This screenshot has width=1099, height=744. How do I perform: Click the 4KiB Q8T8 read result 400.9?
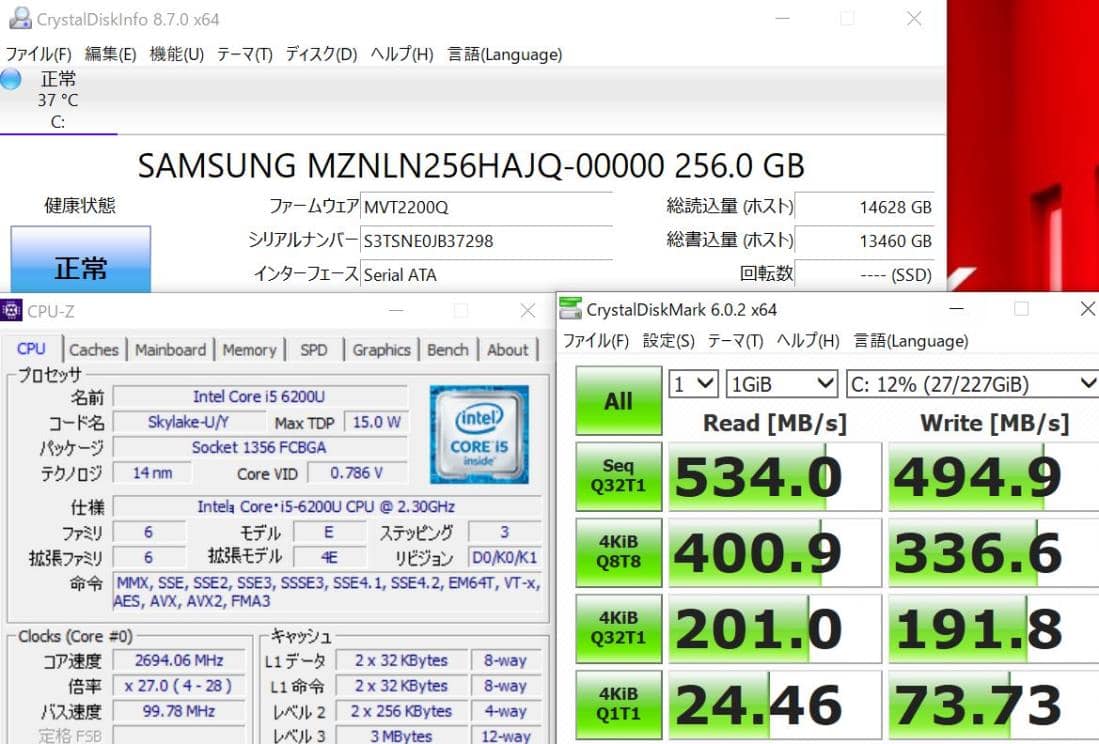coord(774,553)
